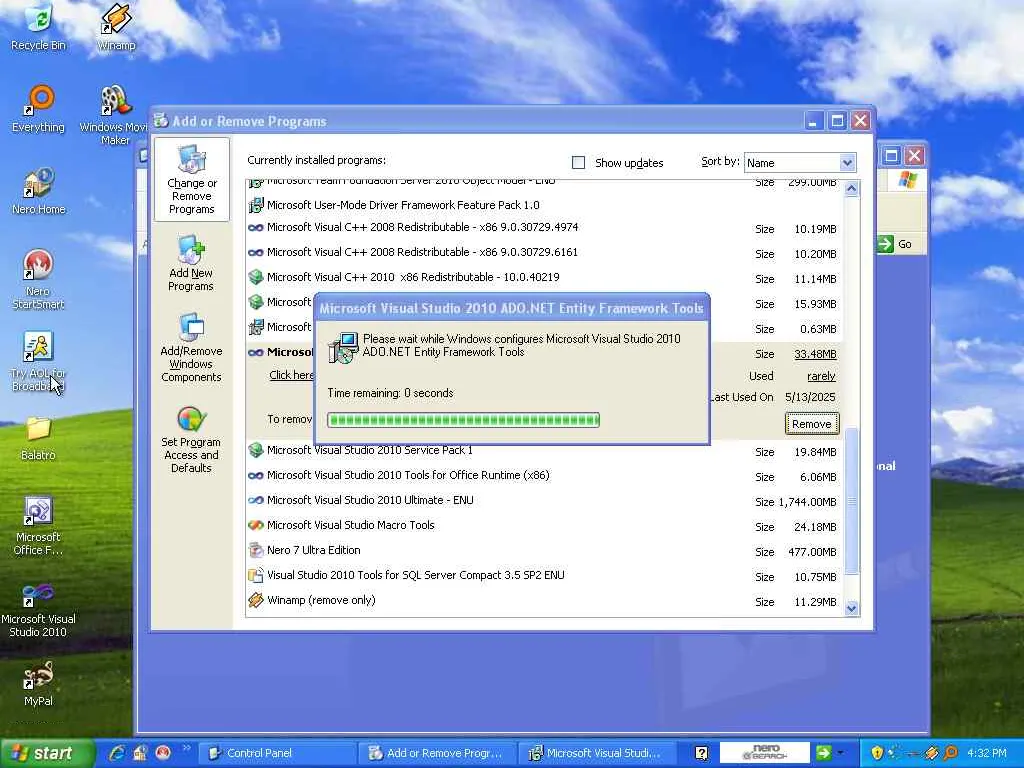Open Set Program Access and Defaults

click(x=191, y=439)
